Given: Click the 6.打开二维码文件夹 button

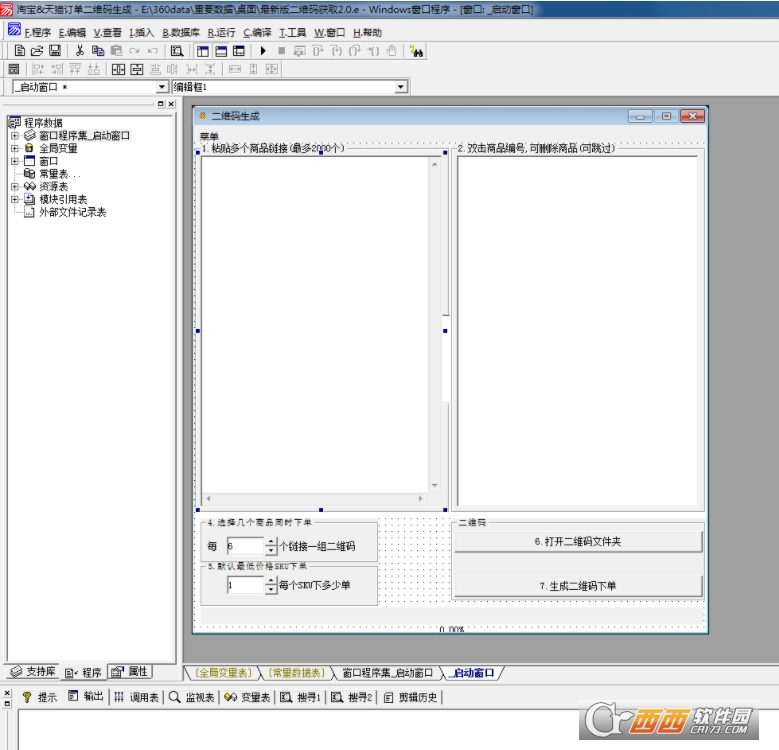Looking at the screenshot, I should (578, 541).
